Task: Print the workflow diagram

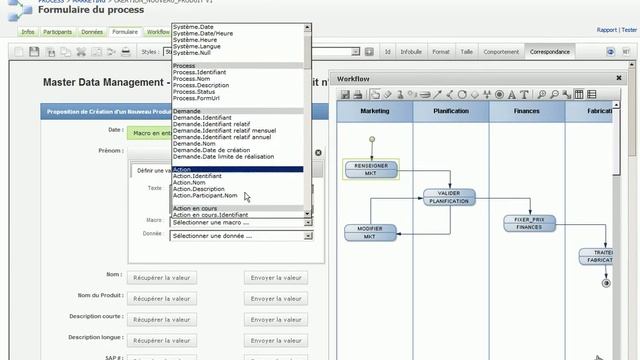Action: [358, 95]
